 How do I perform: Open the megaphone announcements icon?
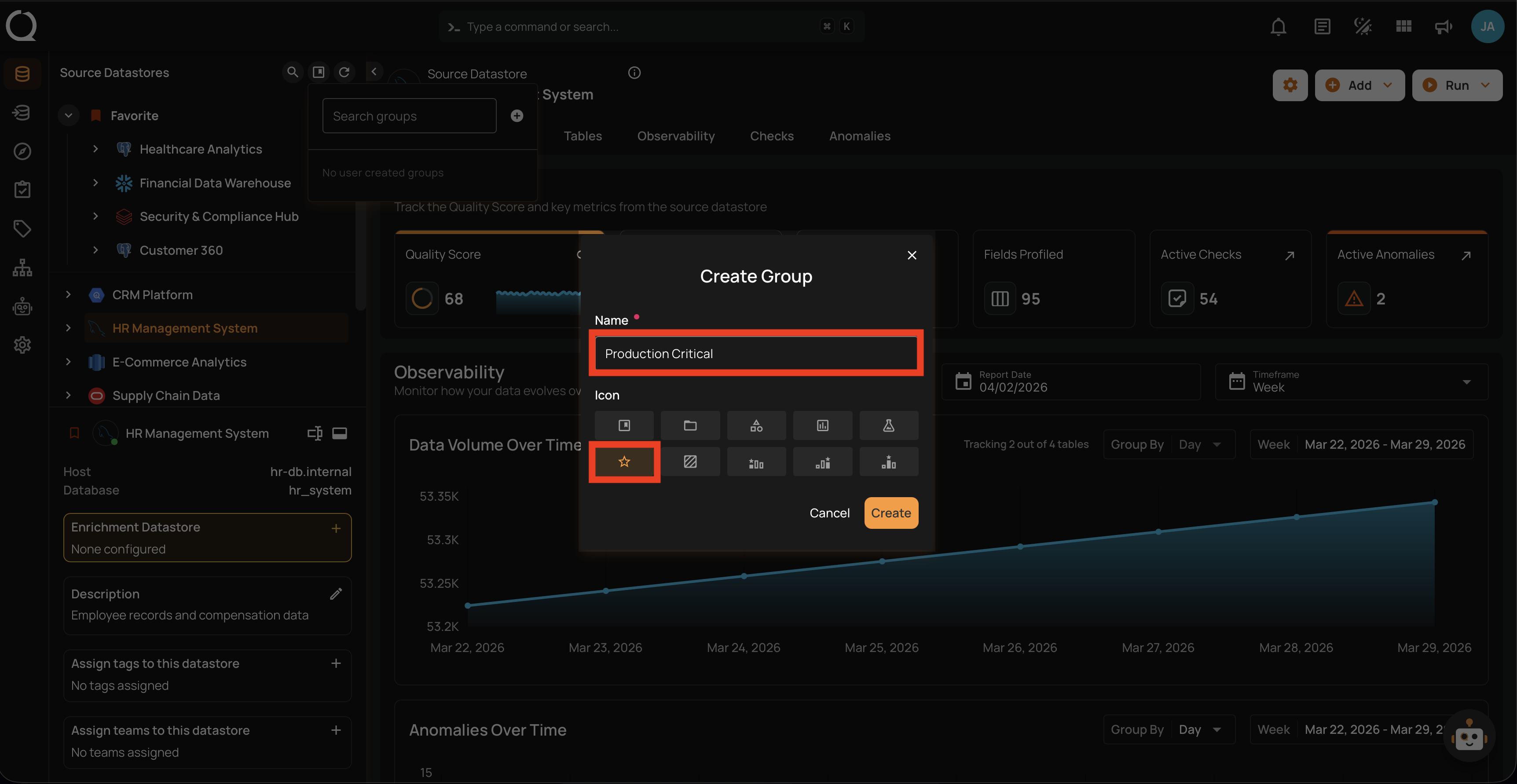1443,26
